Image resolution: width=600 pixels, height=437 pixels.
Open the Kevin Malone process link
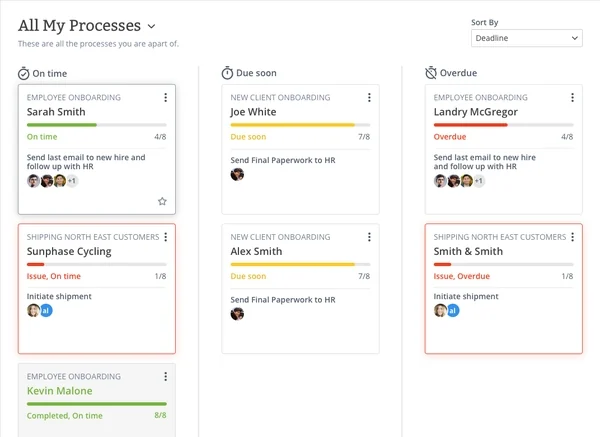(59, 391)
